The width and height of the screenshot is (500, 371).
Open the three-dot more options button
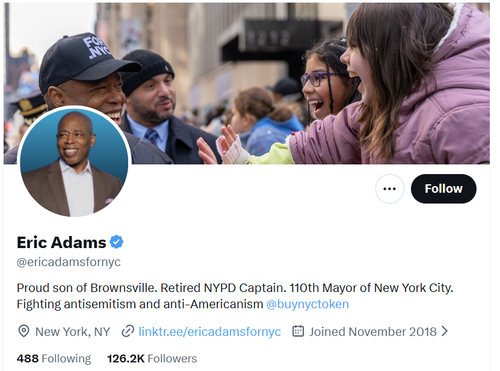tap(389, 189)
